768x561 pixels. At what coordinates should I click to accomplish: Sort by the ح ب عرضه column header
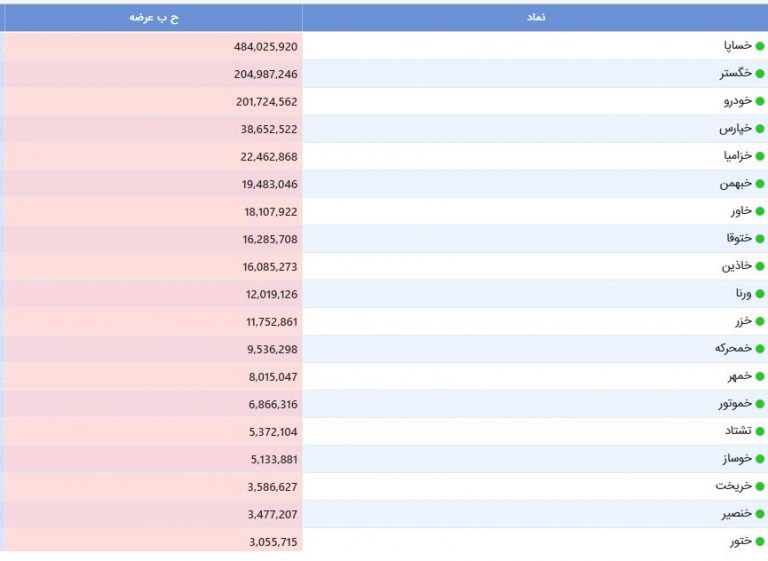[154, 17]
